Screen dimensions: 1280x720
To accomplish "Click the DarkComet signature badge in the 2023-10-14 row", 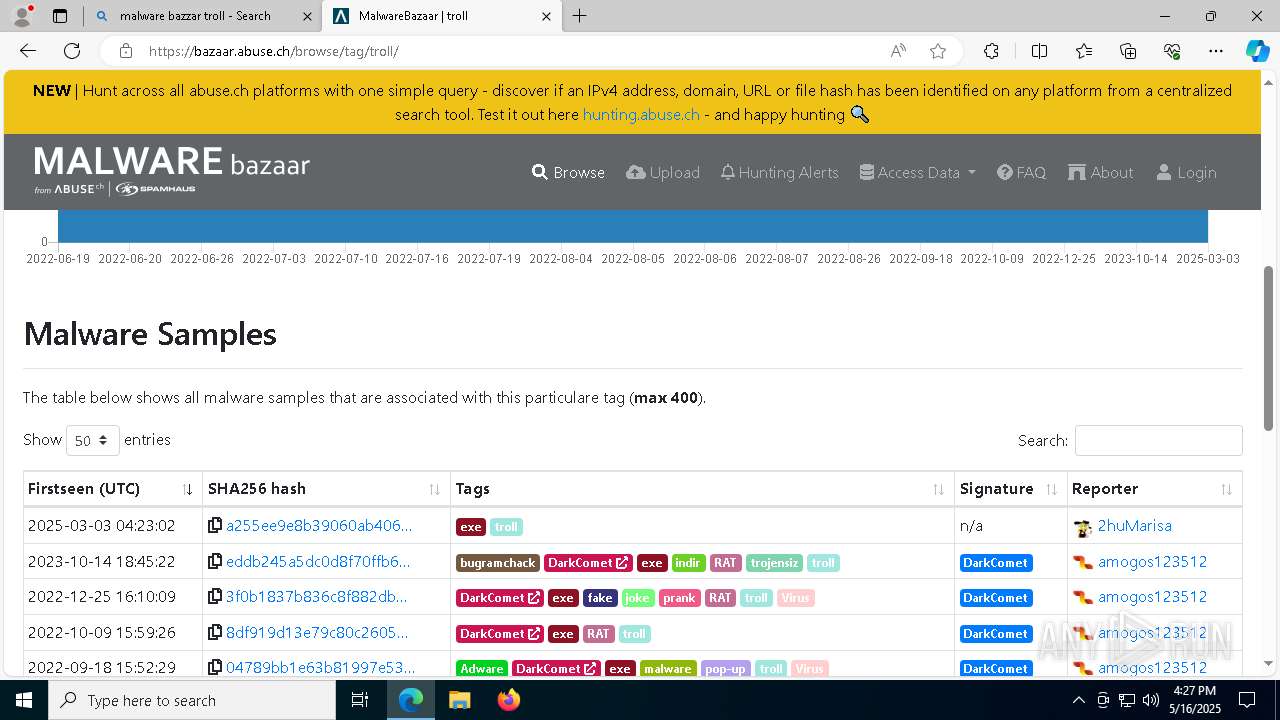I will pyautogui.click(x=996, y=562).
